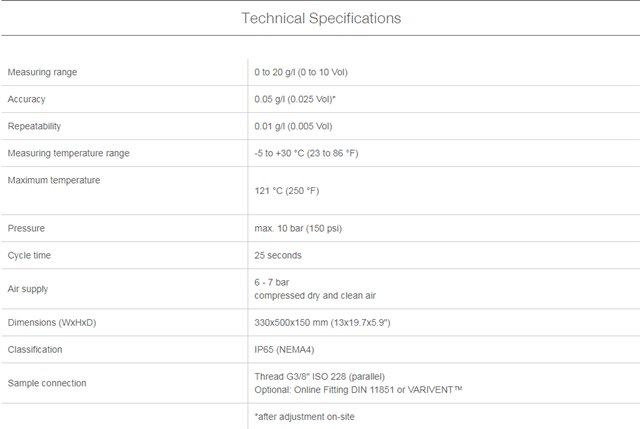Viewport: 640px width, 429px height.
Task: Click the compressed dry and clean air text
Action: (x=315, y=296)
